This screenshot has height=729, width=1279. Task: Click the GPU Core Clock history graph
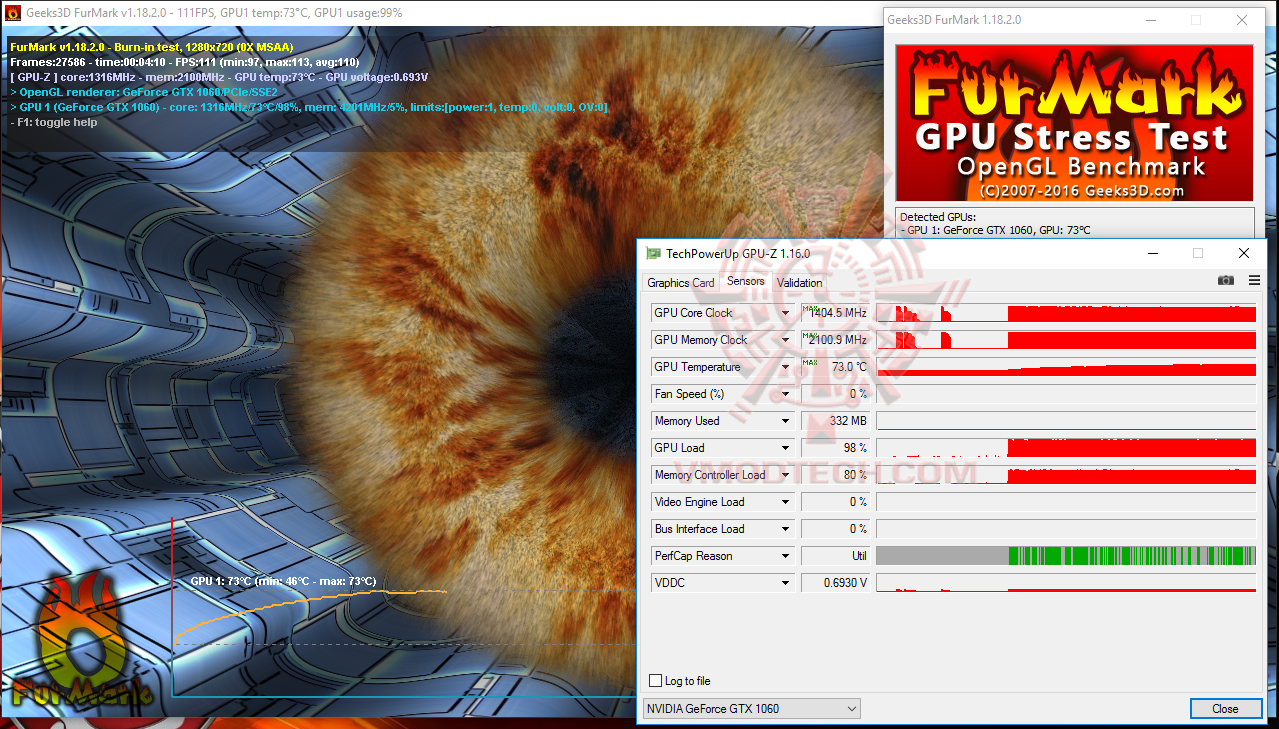1066,313
